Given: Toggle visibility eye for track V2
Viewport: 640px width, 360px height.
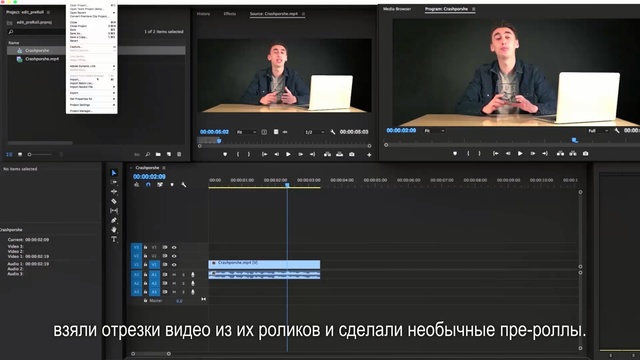Looking at the screenshot, I should coord(174,256).
